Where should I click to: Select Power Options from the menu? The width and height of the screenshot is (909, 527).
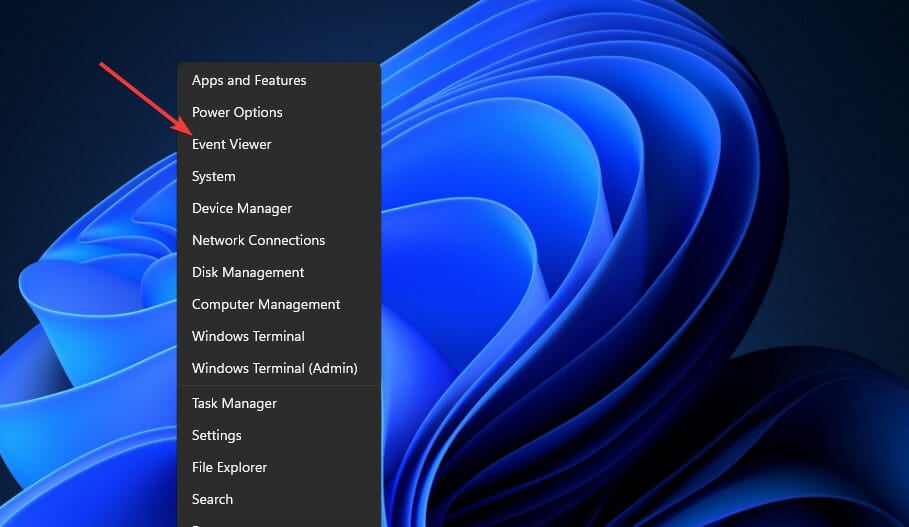279,112
